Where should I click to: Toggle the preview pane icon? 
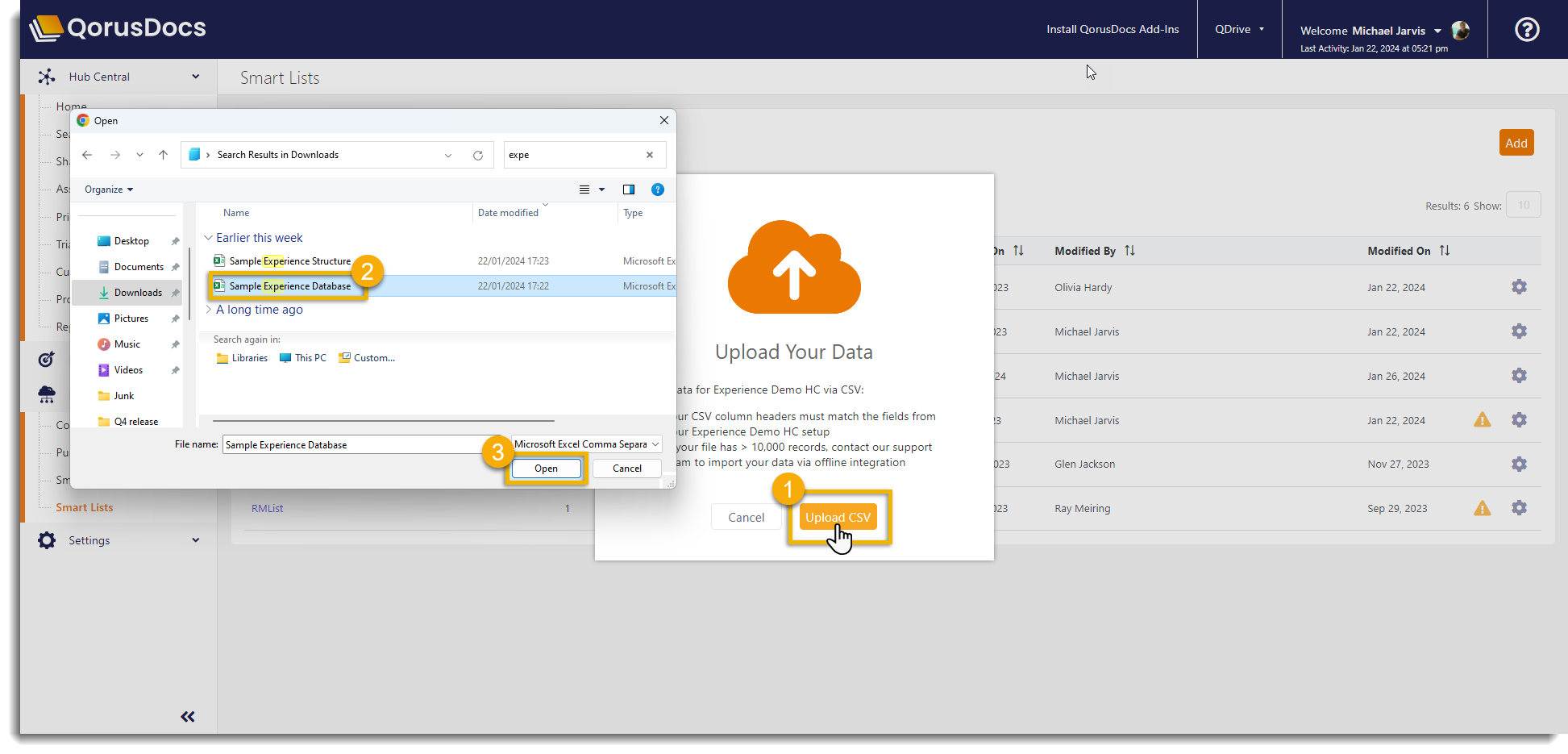pyautogui.click(x=629, y=190)
